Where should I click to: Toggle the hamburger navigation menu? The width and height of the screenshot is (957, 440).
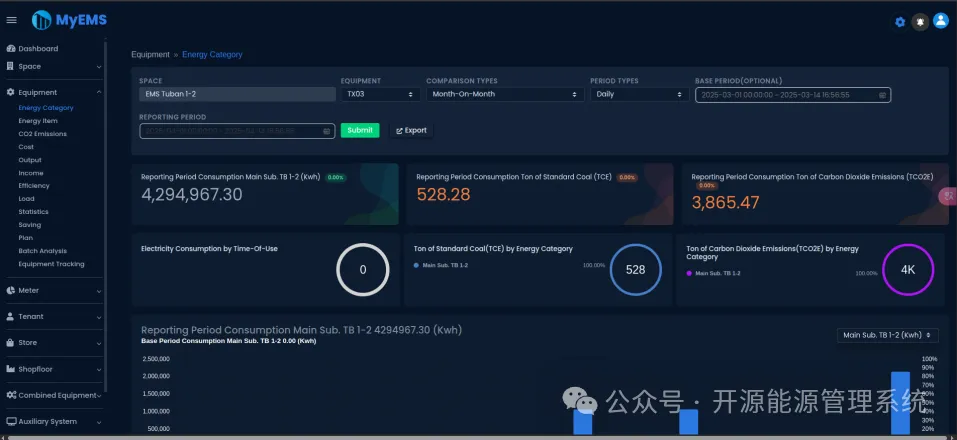click(x=11, y=20)
